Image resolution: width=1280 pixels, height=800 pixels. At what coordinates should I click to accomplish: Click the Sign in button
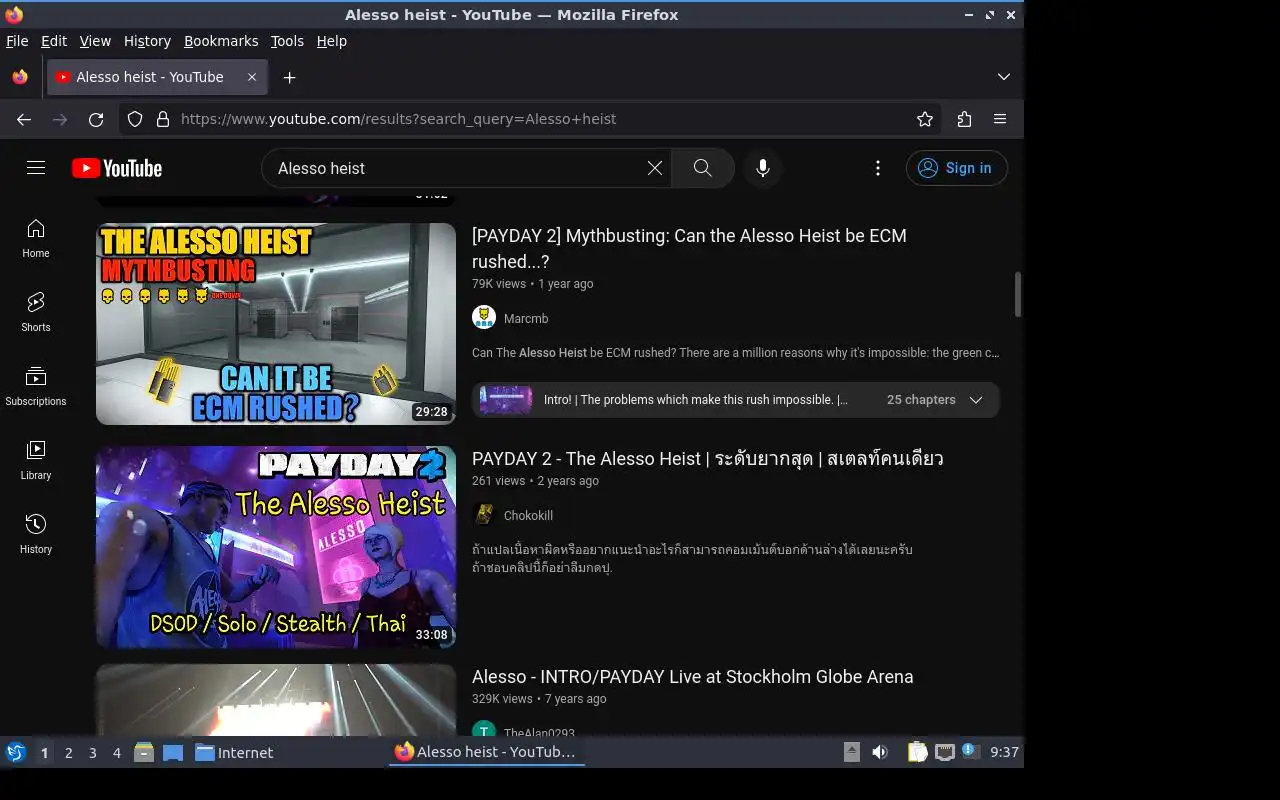[x=956, y=168]
